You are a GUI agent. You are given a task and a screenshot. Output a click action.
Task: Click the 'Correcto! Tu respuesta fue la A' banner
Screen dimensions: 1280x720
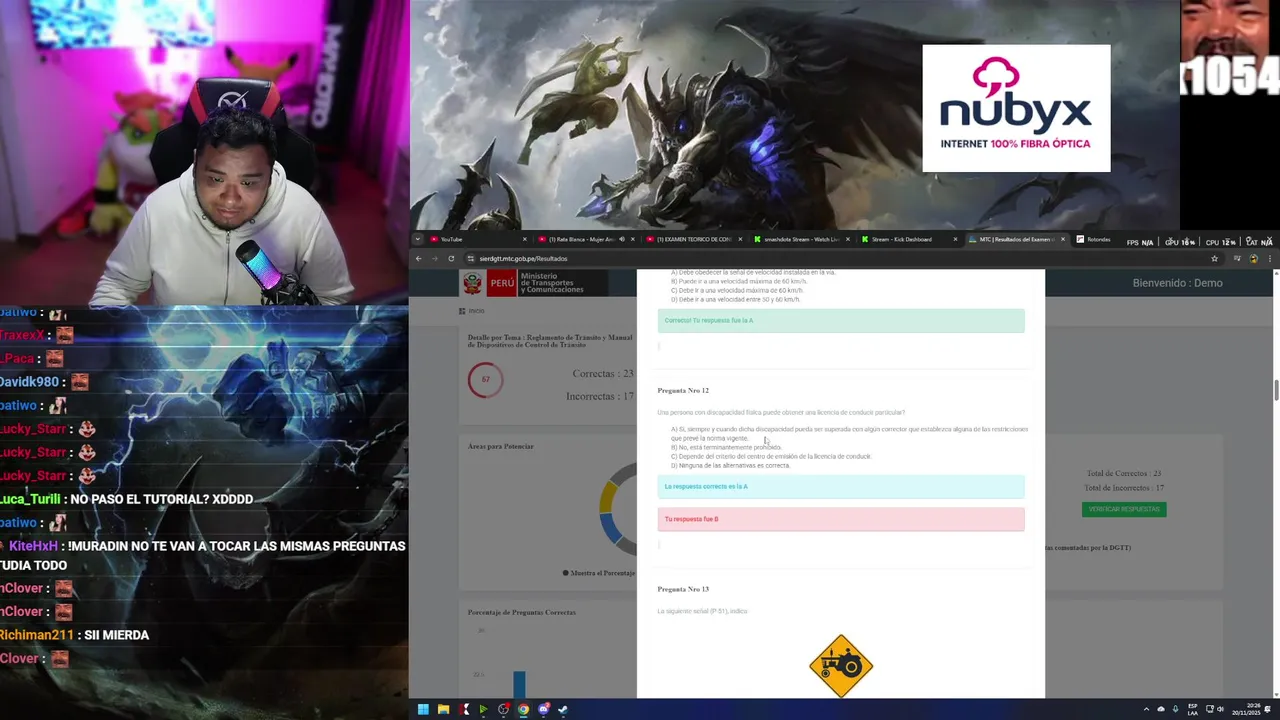(x=841, y=320)
